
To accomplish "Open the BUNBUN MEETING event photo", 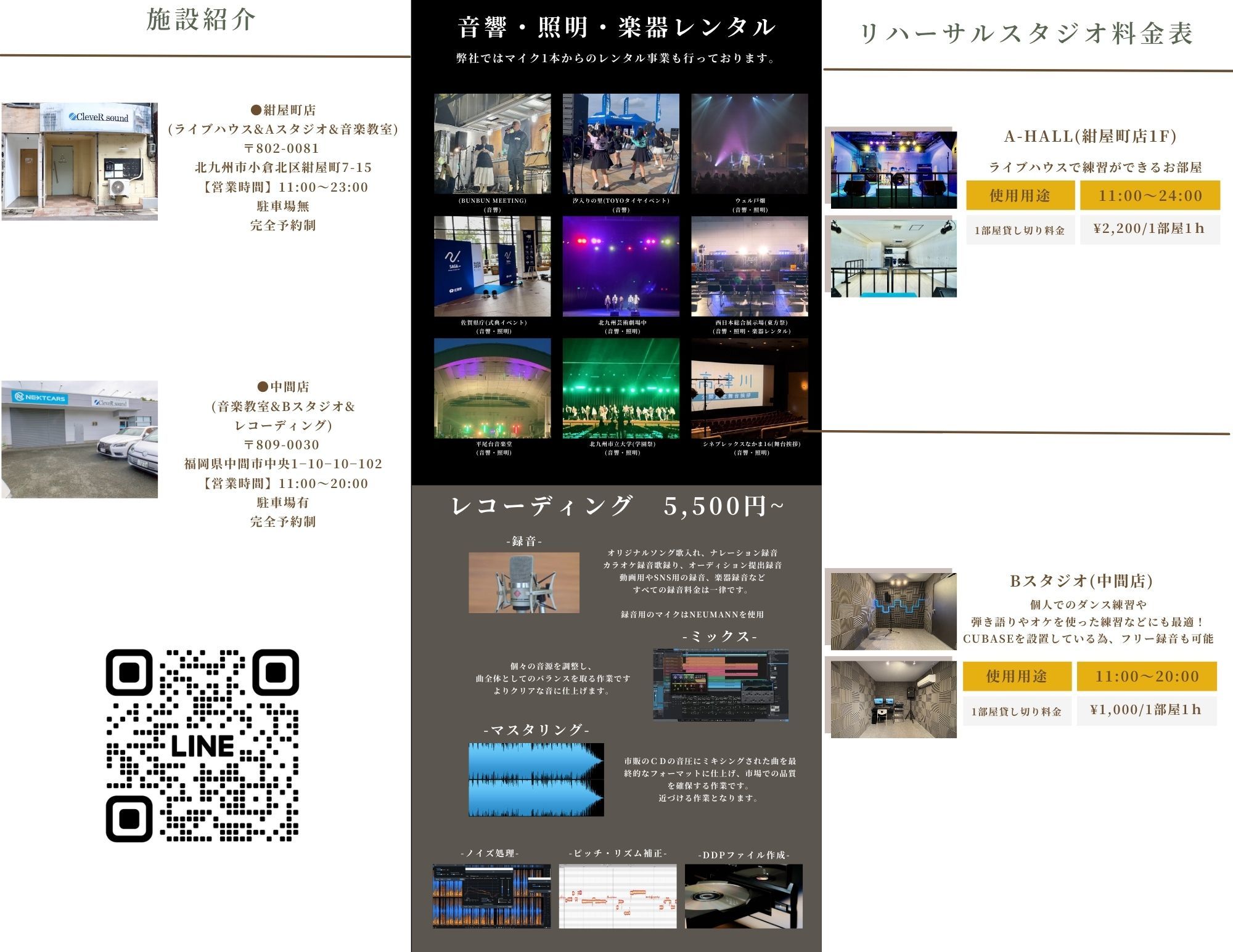I will coord(492,144).
